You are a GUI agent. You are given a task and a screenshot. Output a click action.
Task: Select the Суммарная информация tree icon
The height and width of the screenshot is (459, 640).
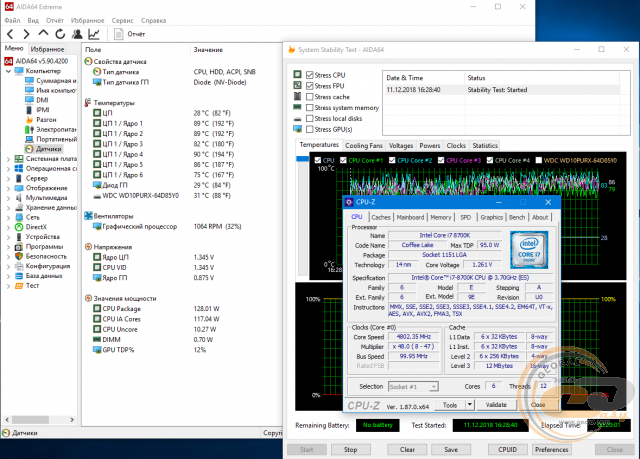29,81
